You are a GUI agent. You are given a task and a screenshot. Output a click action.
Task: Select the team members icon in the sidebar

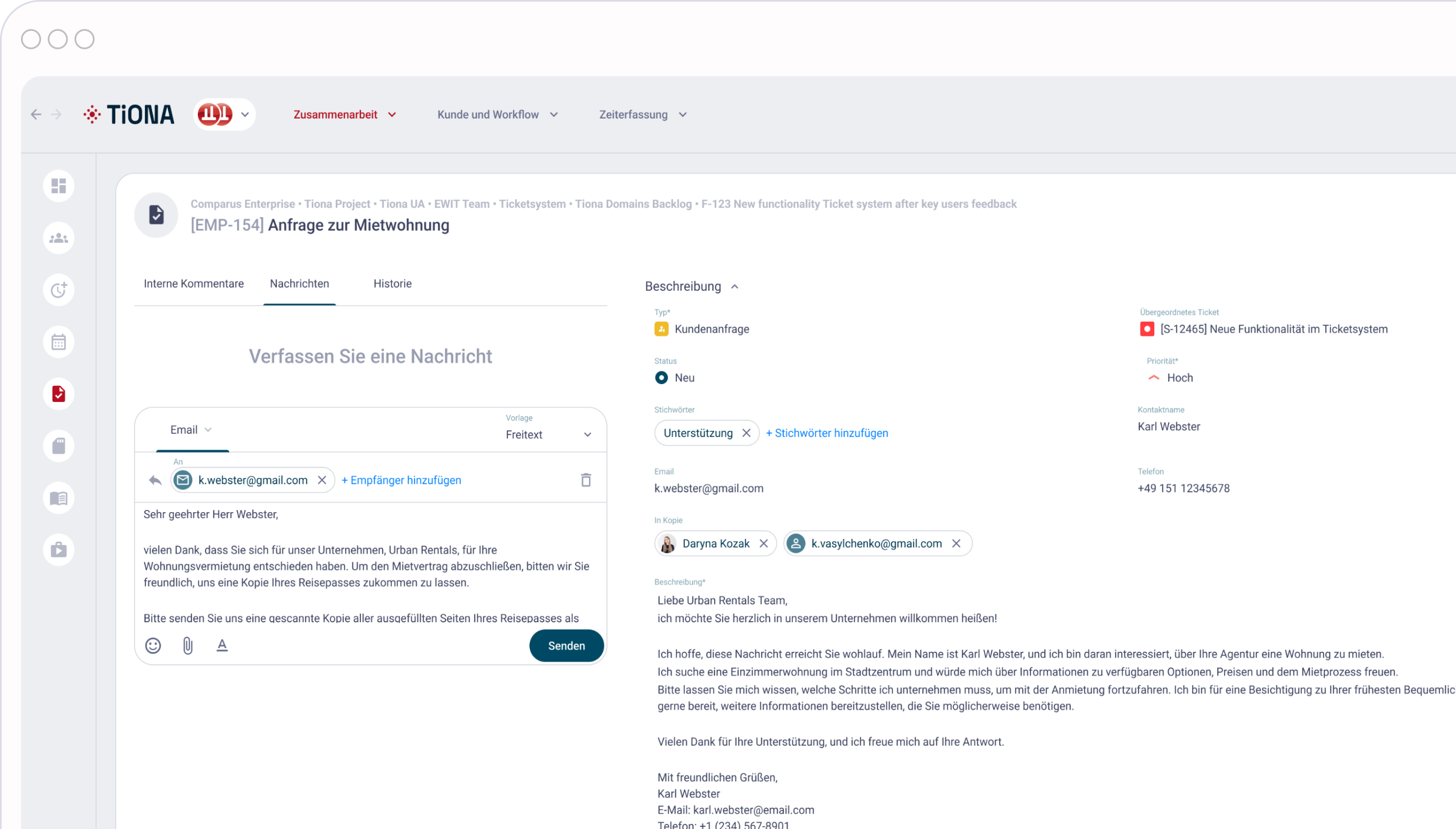(58, 238)
